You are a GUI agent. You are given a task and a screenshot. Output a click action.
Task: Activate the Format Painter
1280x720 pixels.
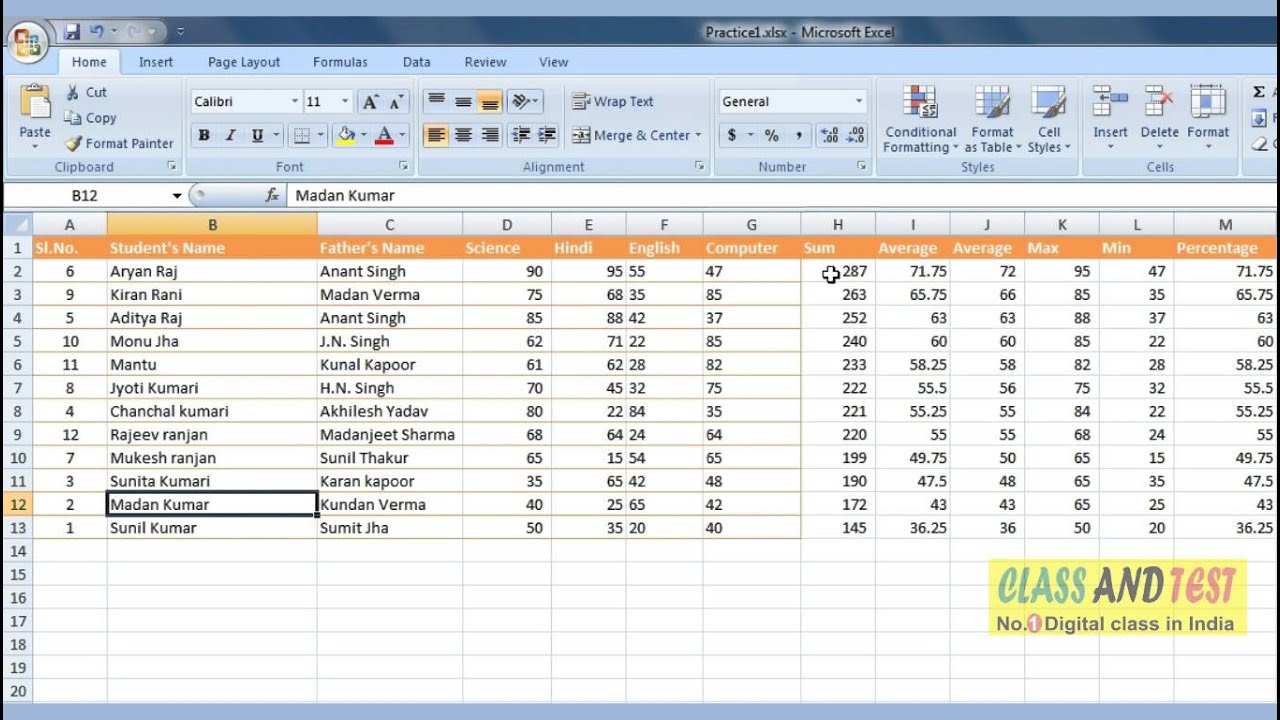click(x=119, y=143)
